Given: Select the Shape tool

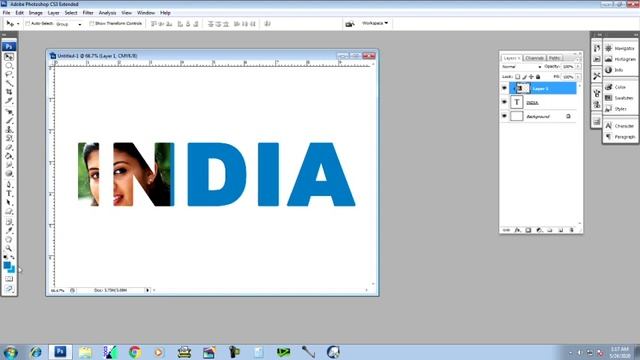Looking at the screenshot, I should 9,211.
